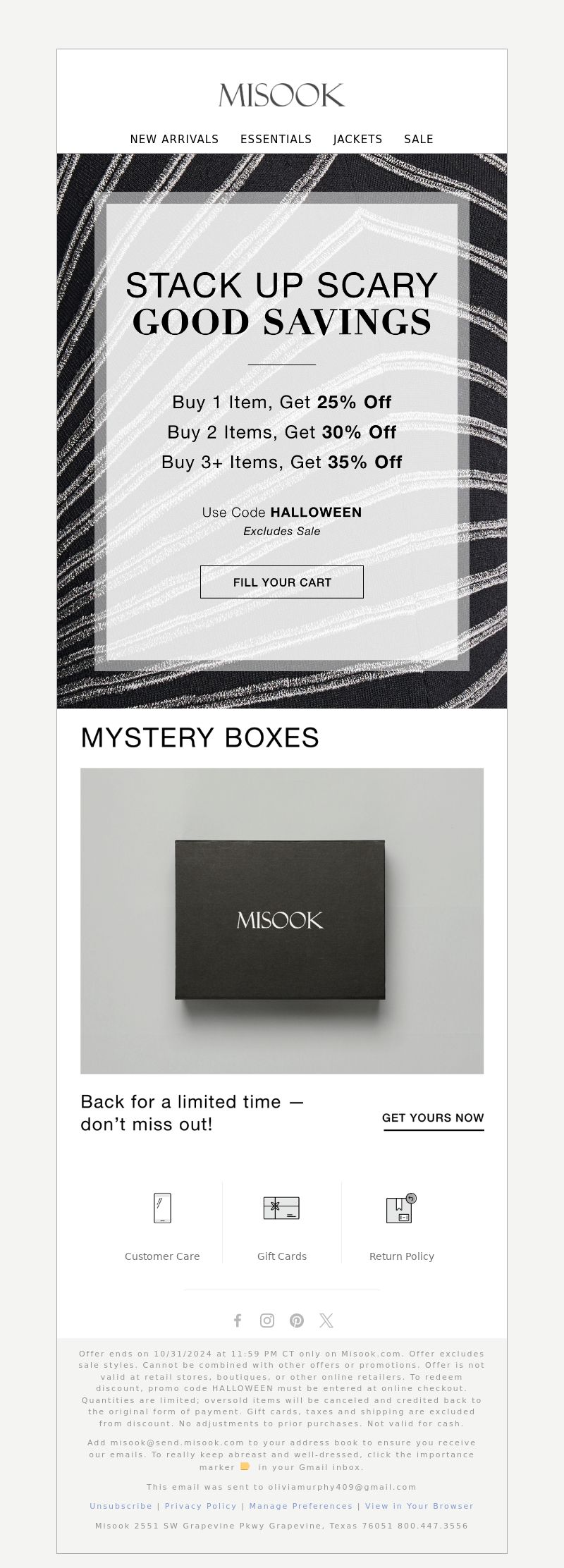Viewport: 564px width, 1568px height.
Task: Click Manage Preferences link
Action: pos(300,1505)
